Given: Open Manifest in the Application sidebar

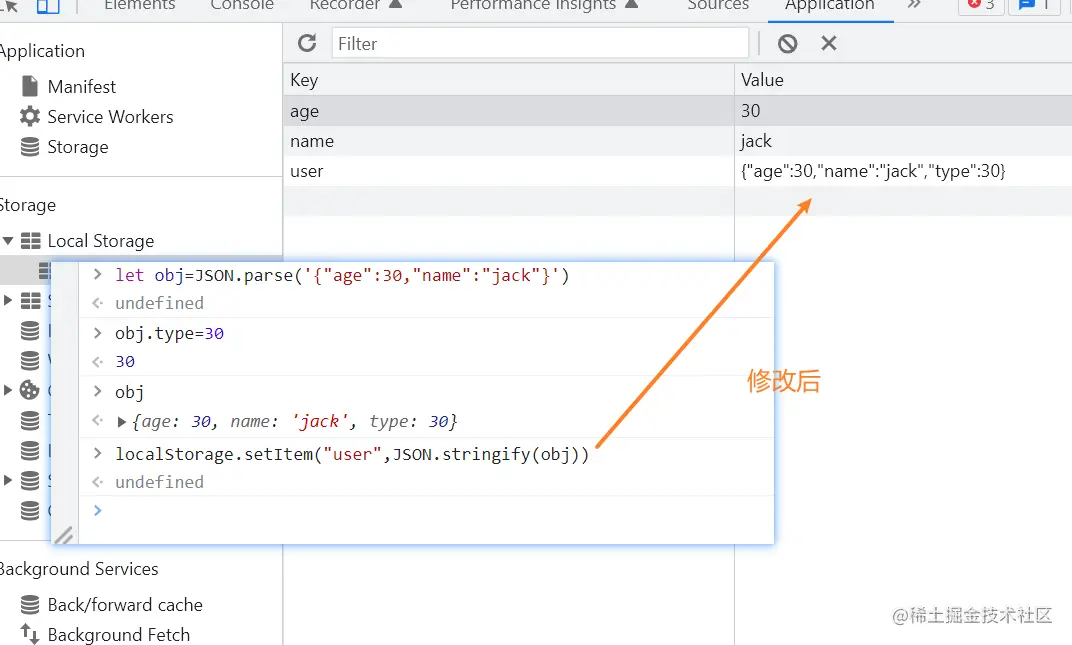Looking at the screenshot, I should click(x=81, y=87).
